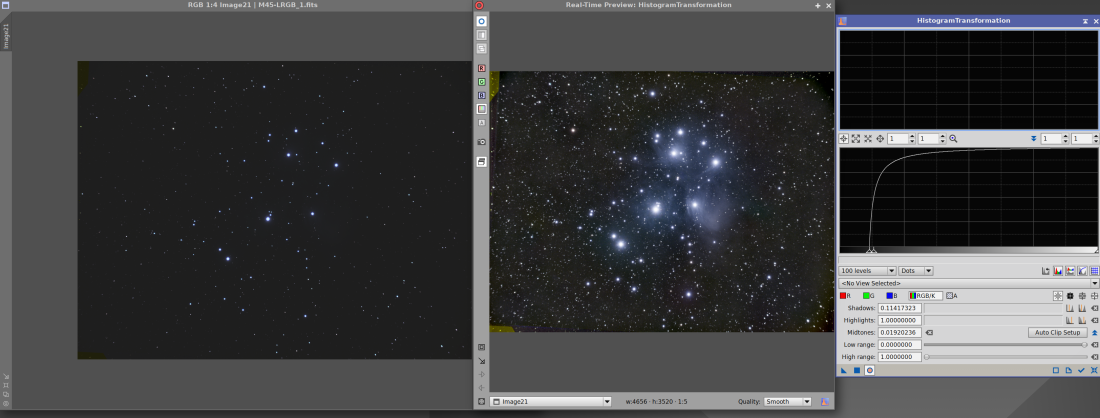Toggle before/after split view icon in preview
This screenshot has width=1100, height=418.
tap(482, 35)
